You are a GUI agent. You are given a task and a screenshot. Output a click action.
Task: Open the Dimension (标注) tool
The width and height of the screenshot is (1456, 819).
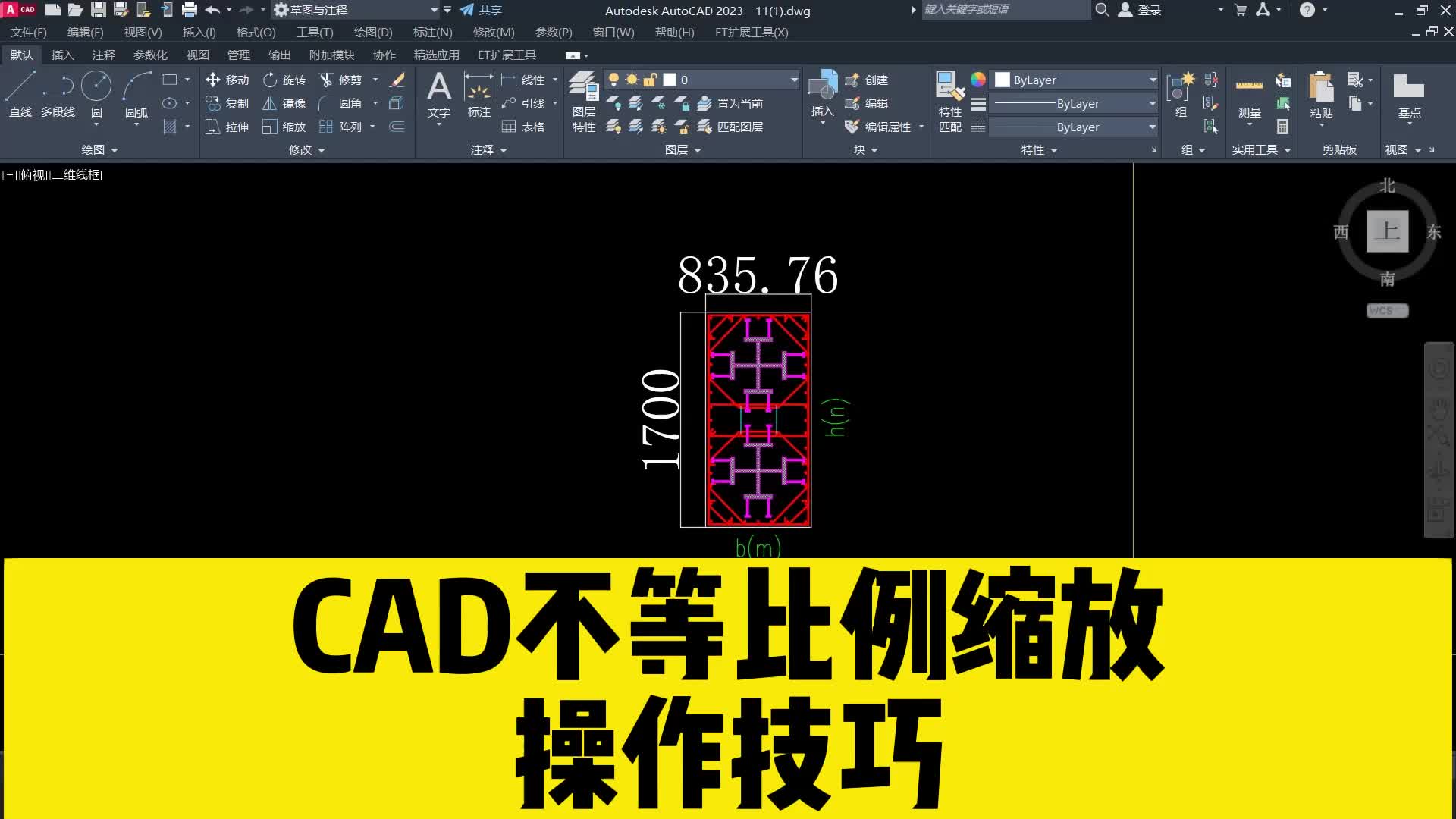479,95
